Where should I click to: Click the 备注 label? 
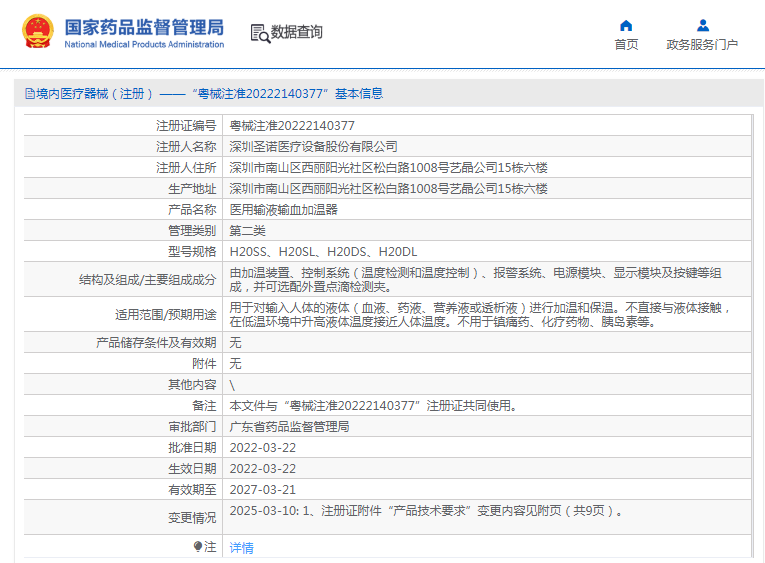pyautogui.click(x=204, y=406)
